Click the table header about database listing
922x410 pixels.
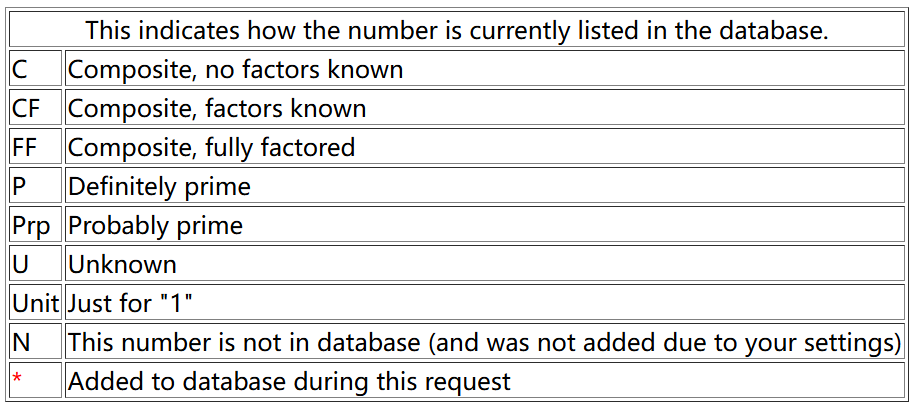(457, 30)
